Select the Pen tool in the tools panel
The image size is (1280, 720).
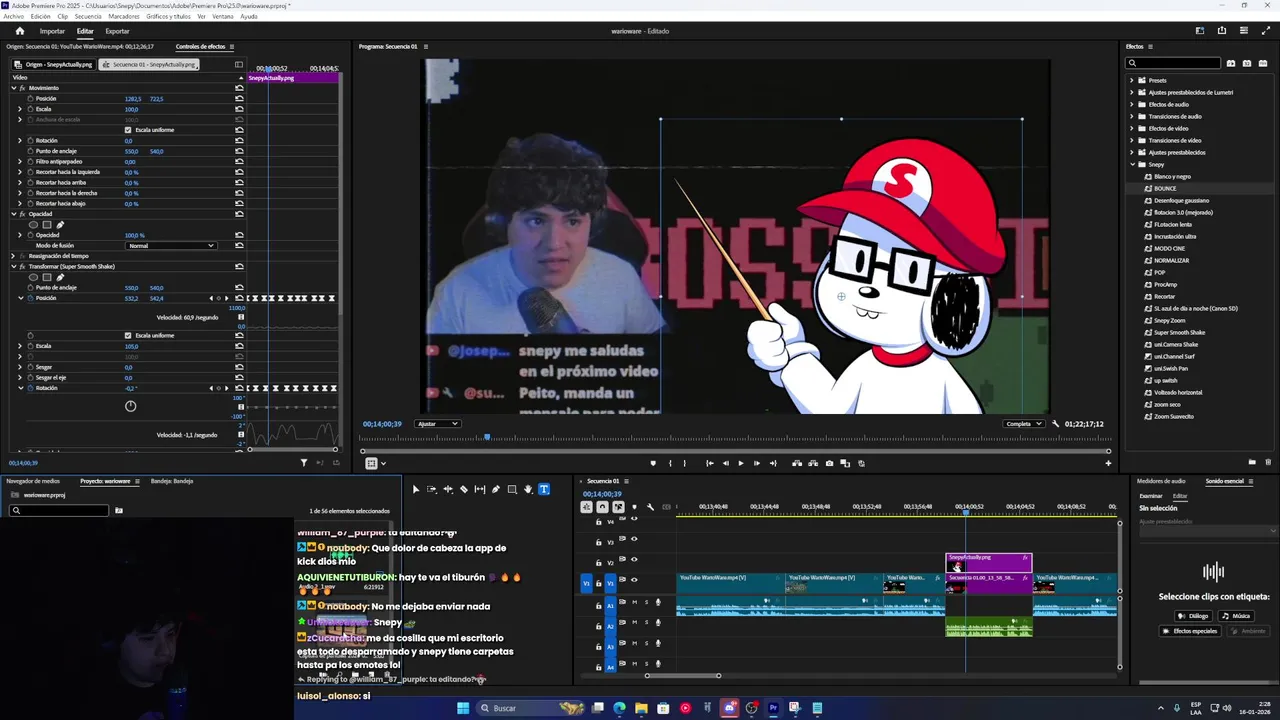coord(496,489)
